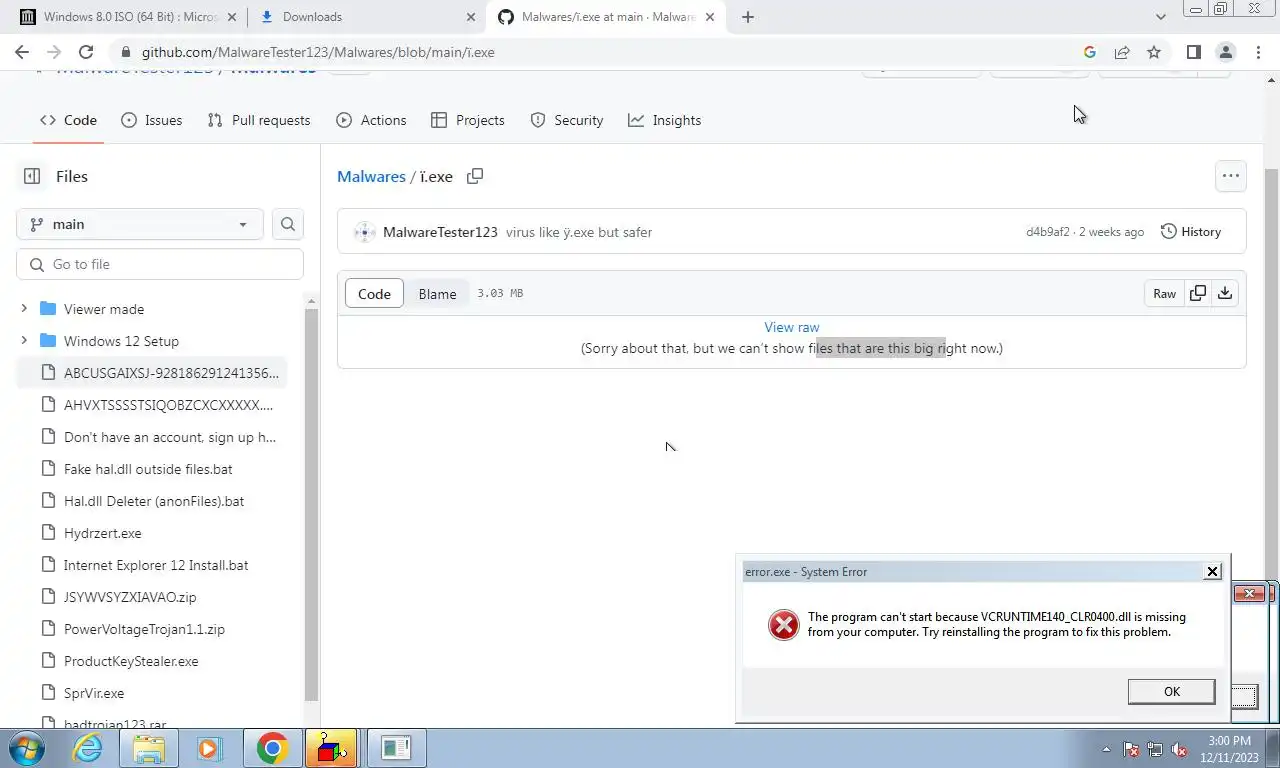Click OK in the System Error dialog
Screen dimensions: 1280x768
(1171, 691)
